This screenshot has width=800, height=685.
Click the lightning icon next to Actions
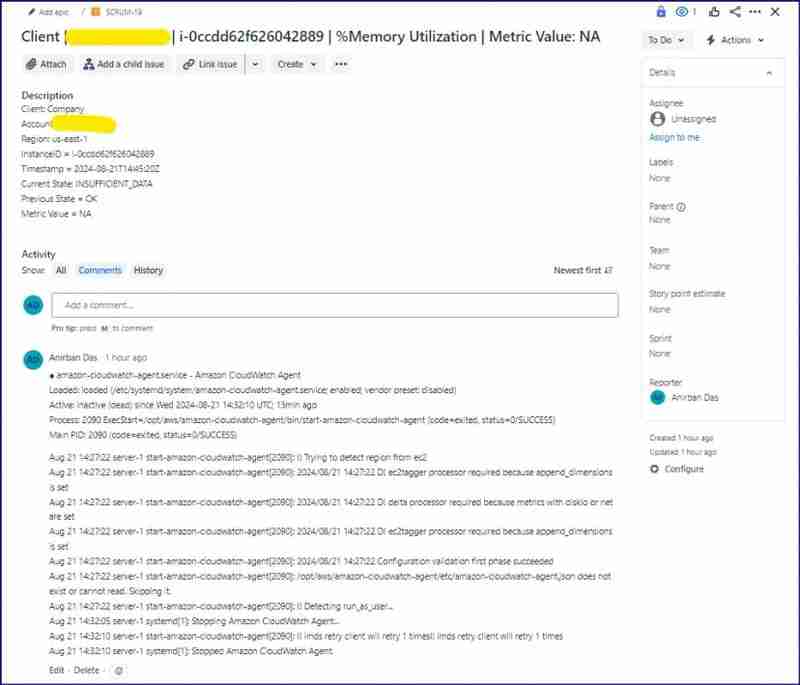[710, 40]
